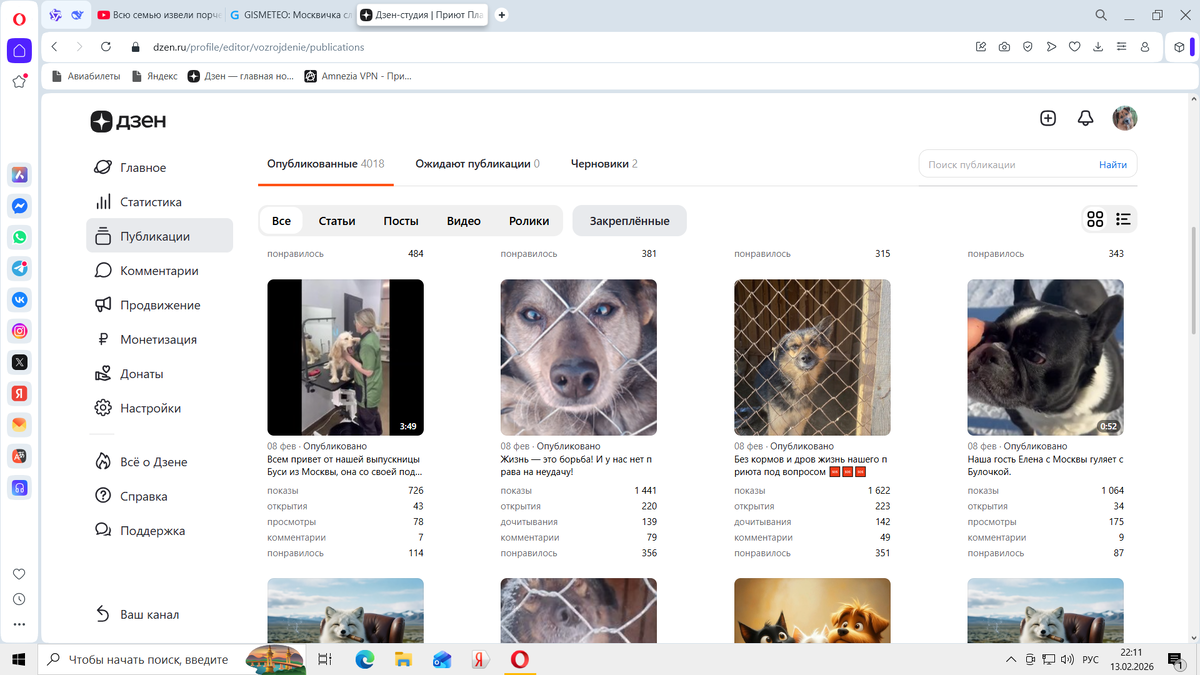Open Opera bookmarks heart in sidebar
The width and height of the screenshot is (1200, 675).
click(19, 574)
